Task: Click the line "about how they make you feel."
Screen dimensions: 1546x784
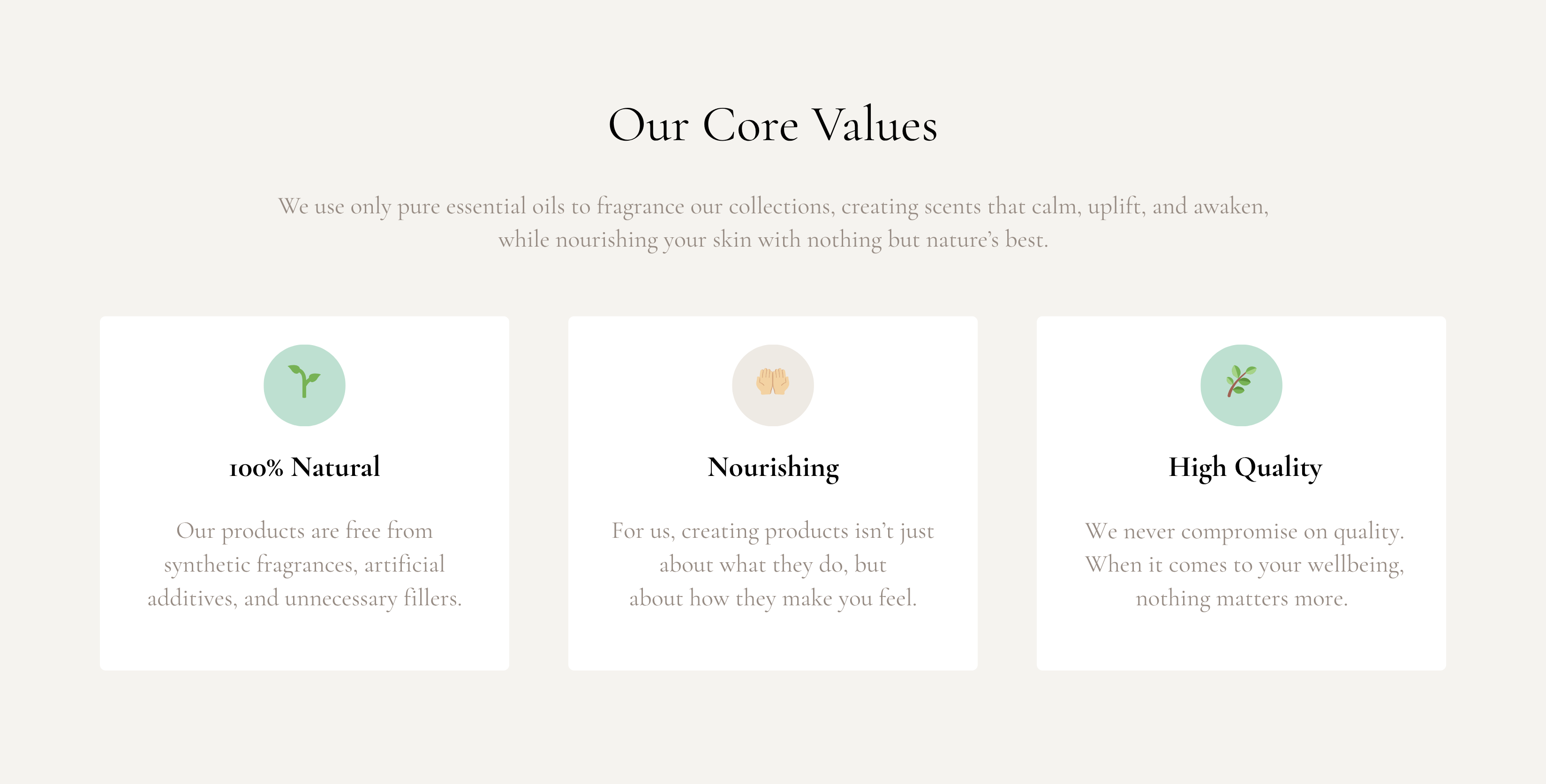Action: pos(773,598)
